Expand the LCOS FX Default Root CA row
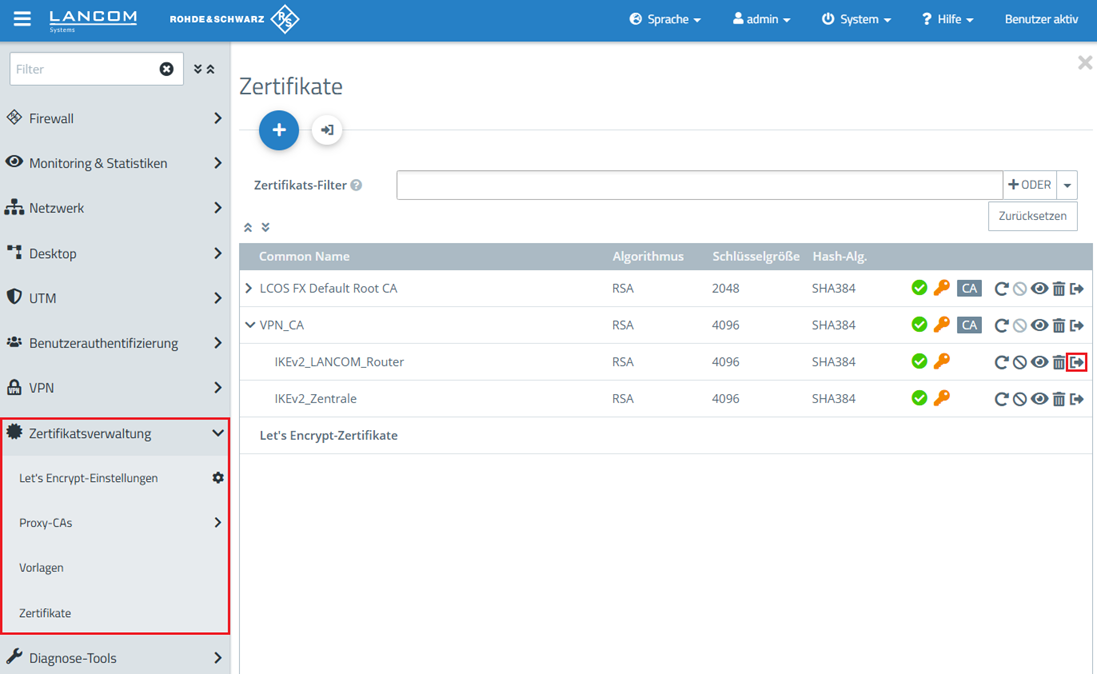The width and height of the screenshot is (1097, 674). tap(249, 289)
